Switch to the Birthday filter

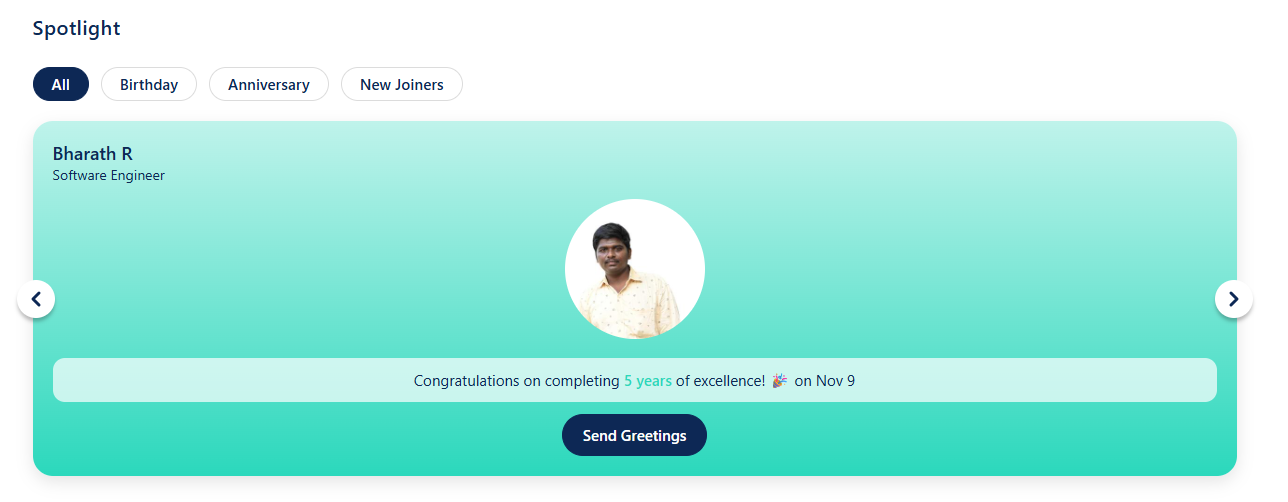click(x=149, y=85)
